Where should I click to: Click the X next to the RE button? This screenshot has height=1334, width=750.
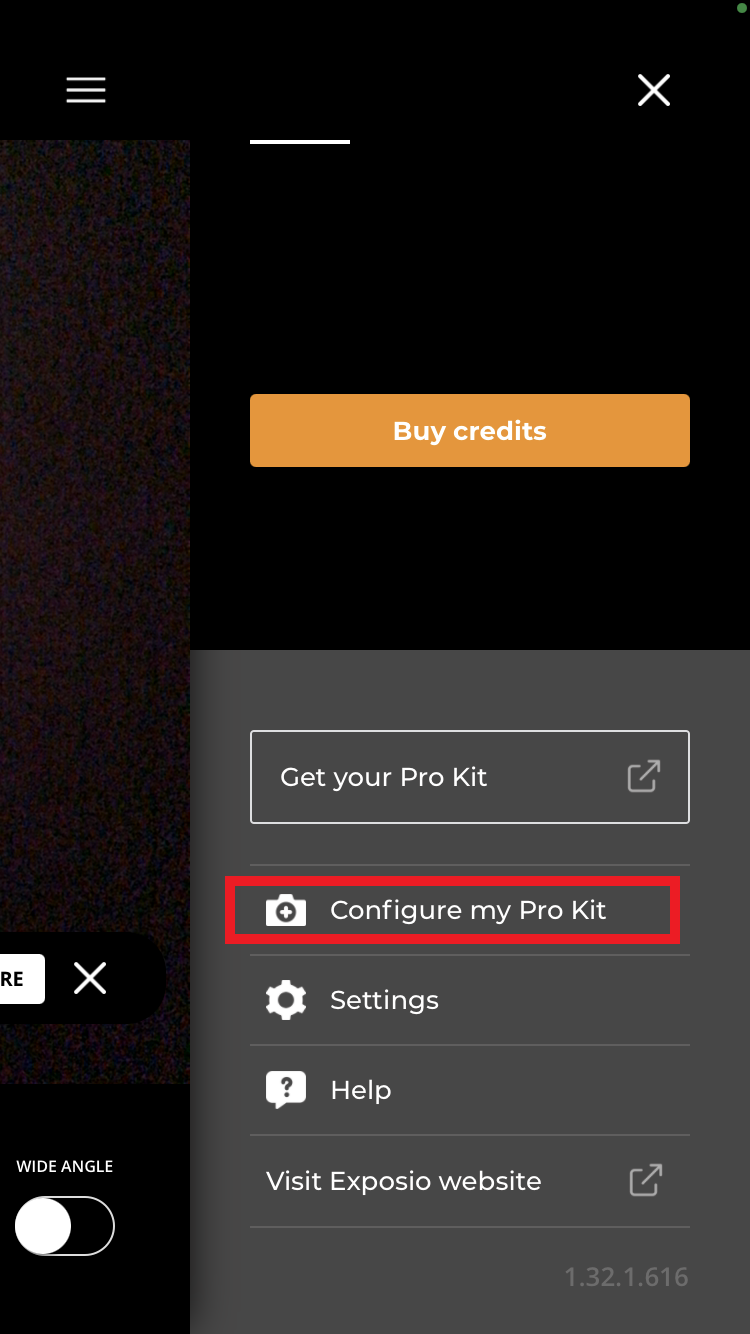pos(90,978)
